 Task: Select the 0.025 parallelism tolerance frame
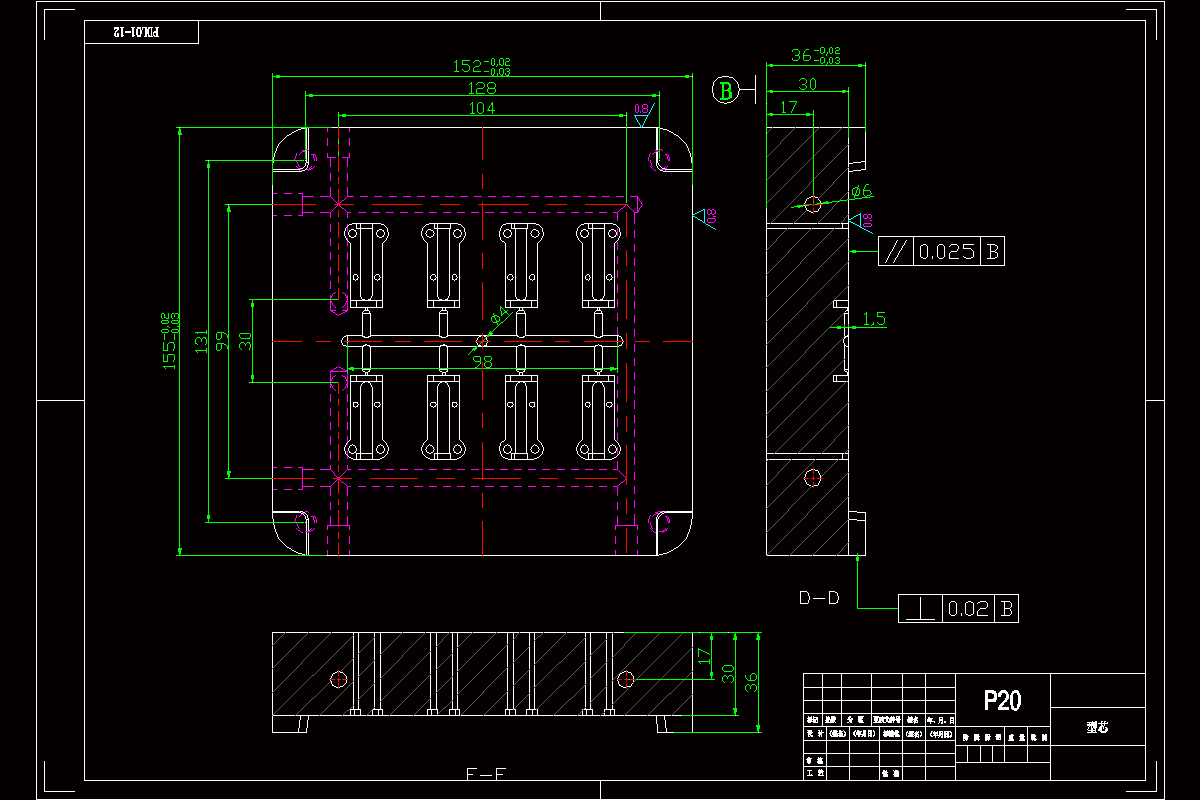(x=941, y=251)
